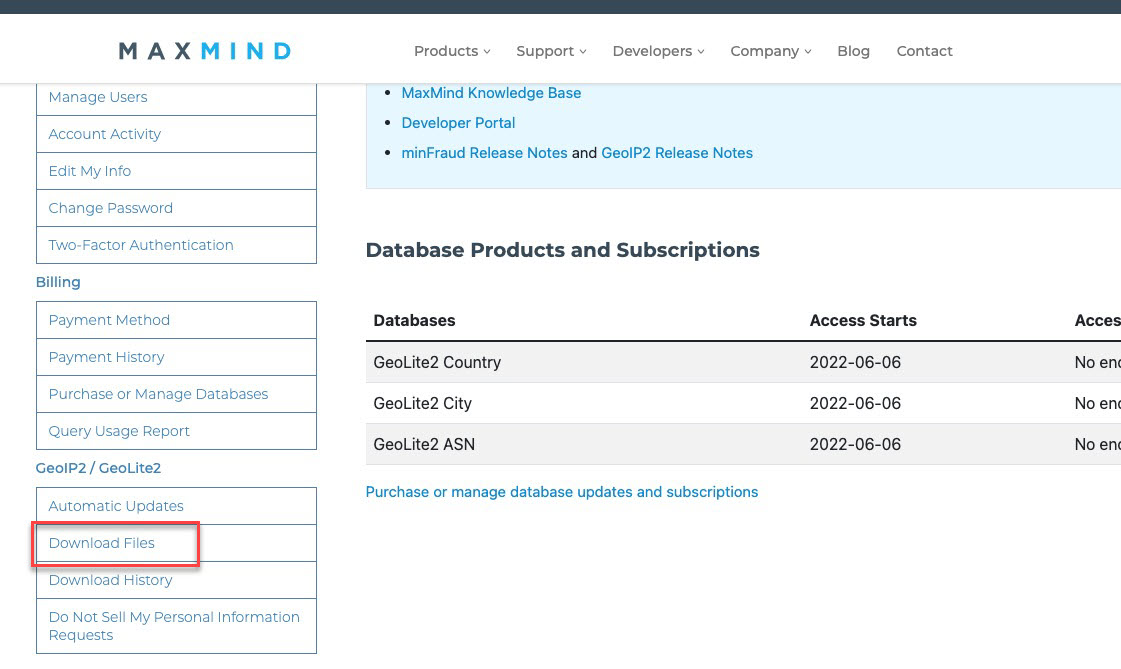Go to Change Password
The width and height of the screenshot is (1121, 669).
pos(110,208)
